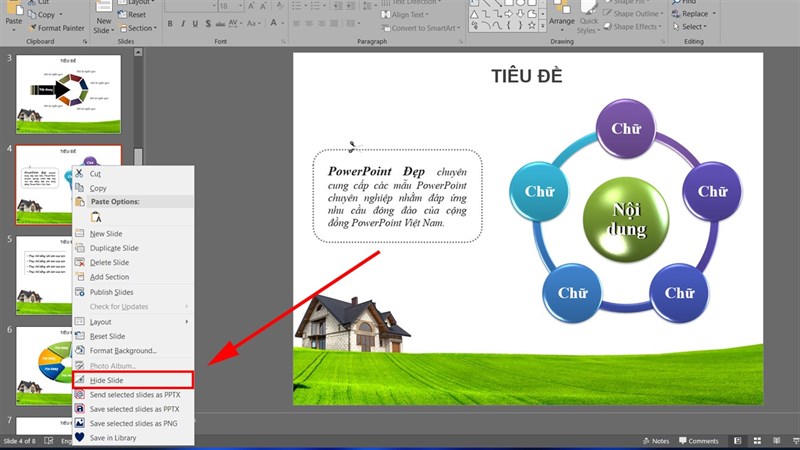Select the isosceles triangle shape
This screenshot has height=450, width=800.
(x=474, y=15)
